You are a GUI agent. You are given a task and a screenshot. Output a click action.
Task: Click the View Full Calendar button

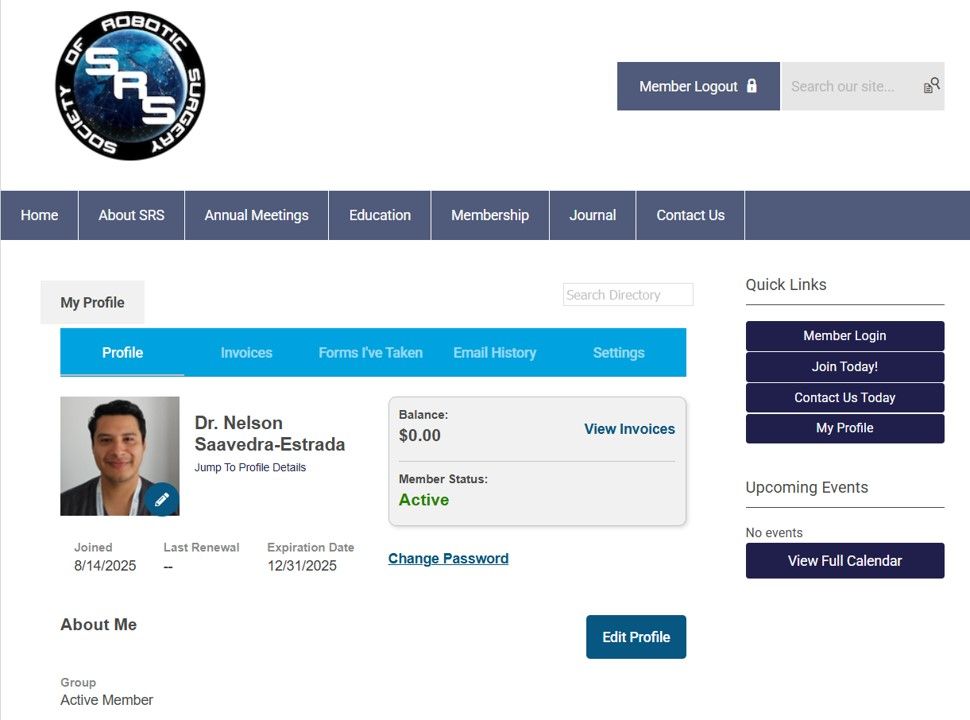click(x=844, y=561)
